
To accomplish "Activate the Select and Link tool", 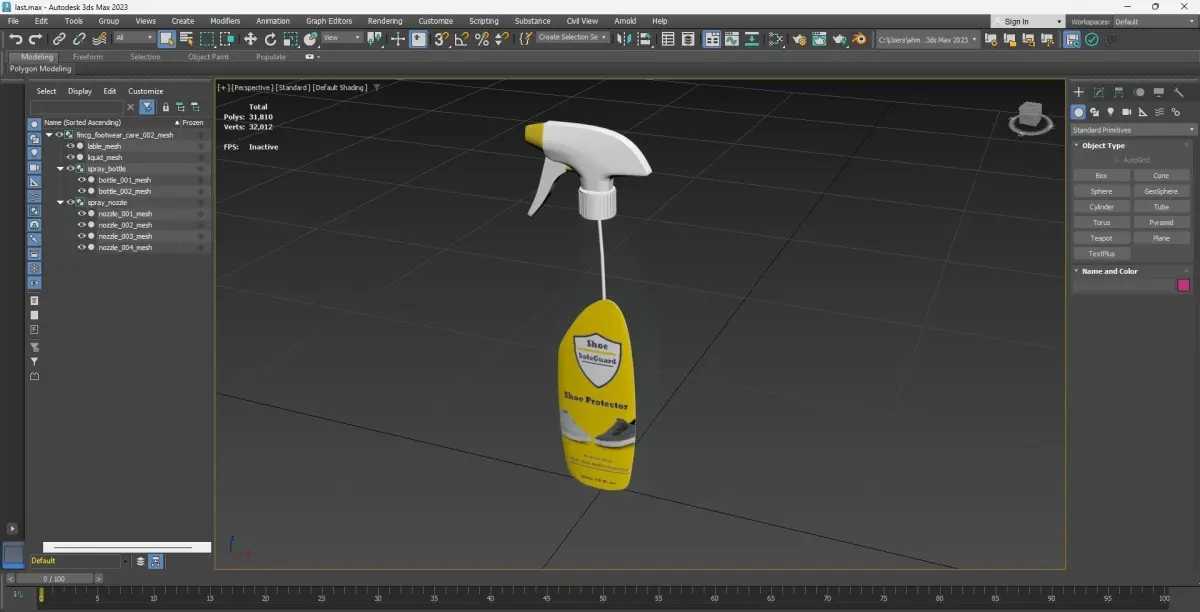I will click(x=59, y=39).
